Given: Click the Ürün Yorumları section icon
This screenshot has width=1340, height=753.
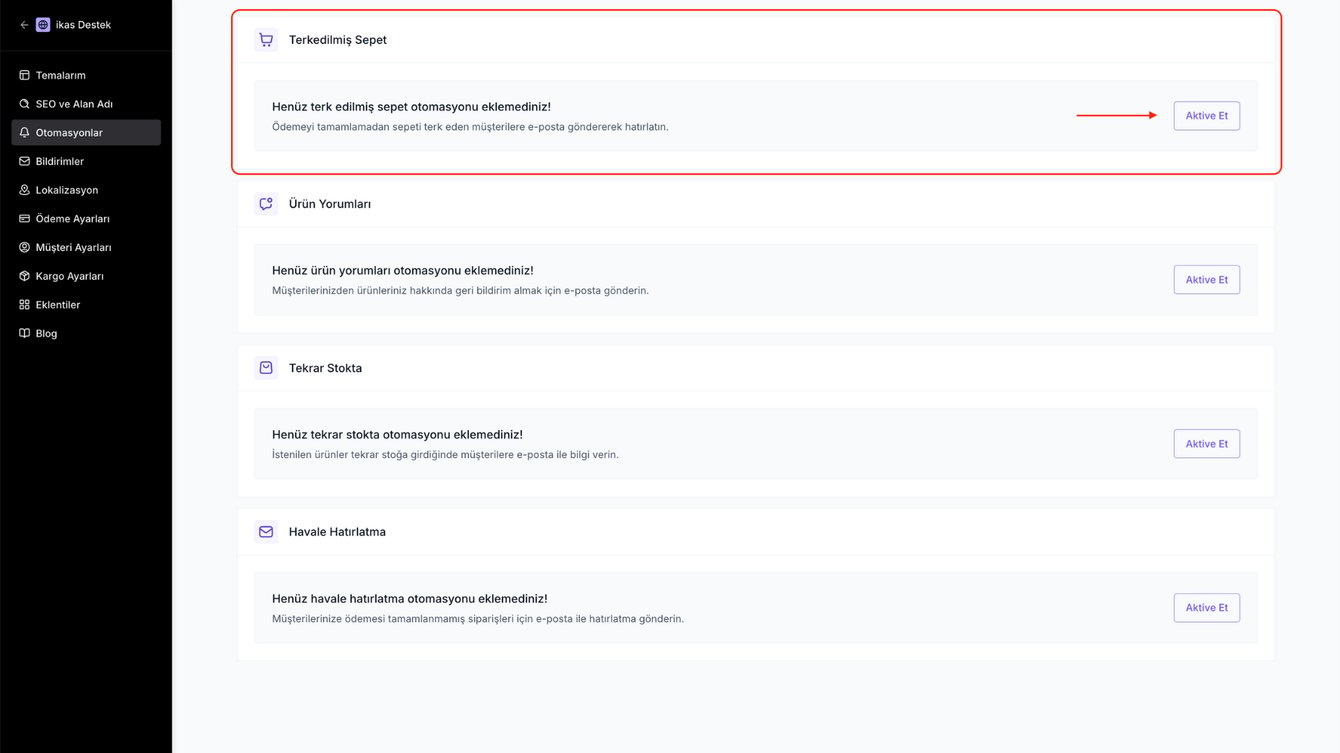Looking at the screenshot, I should [x=266, y=204].
